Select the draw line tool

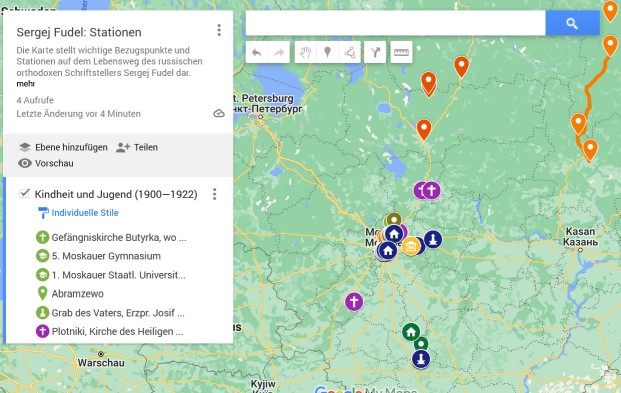click(x=350, y=52)
